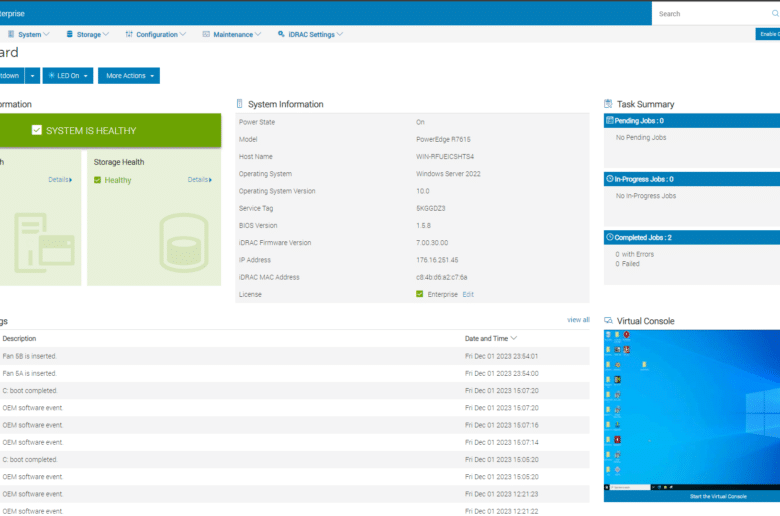Click the Storage Health green check icon
Screen dimensions: 780x516
(98, 180)
